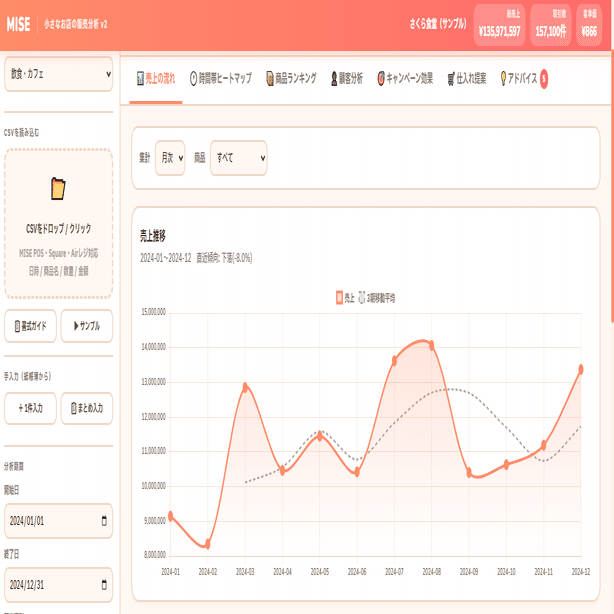Open the 商品 すべて dropdown
The width and height of the screenshot is (614, 614).
point(238,158)
